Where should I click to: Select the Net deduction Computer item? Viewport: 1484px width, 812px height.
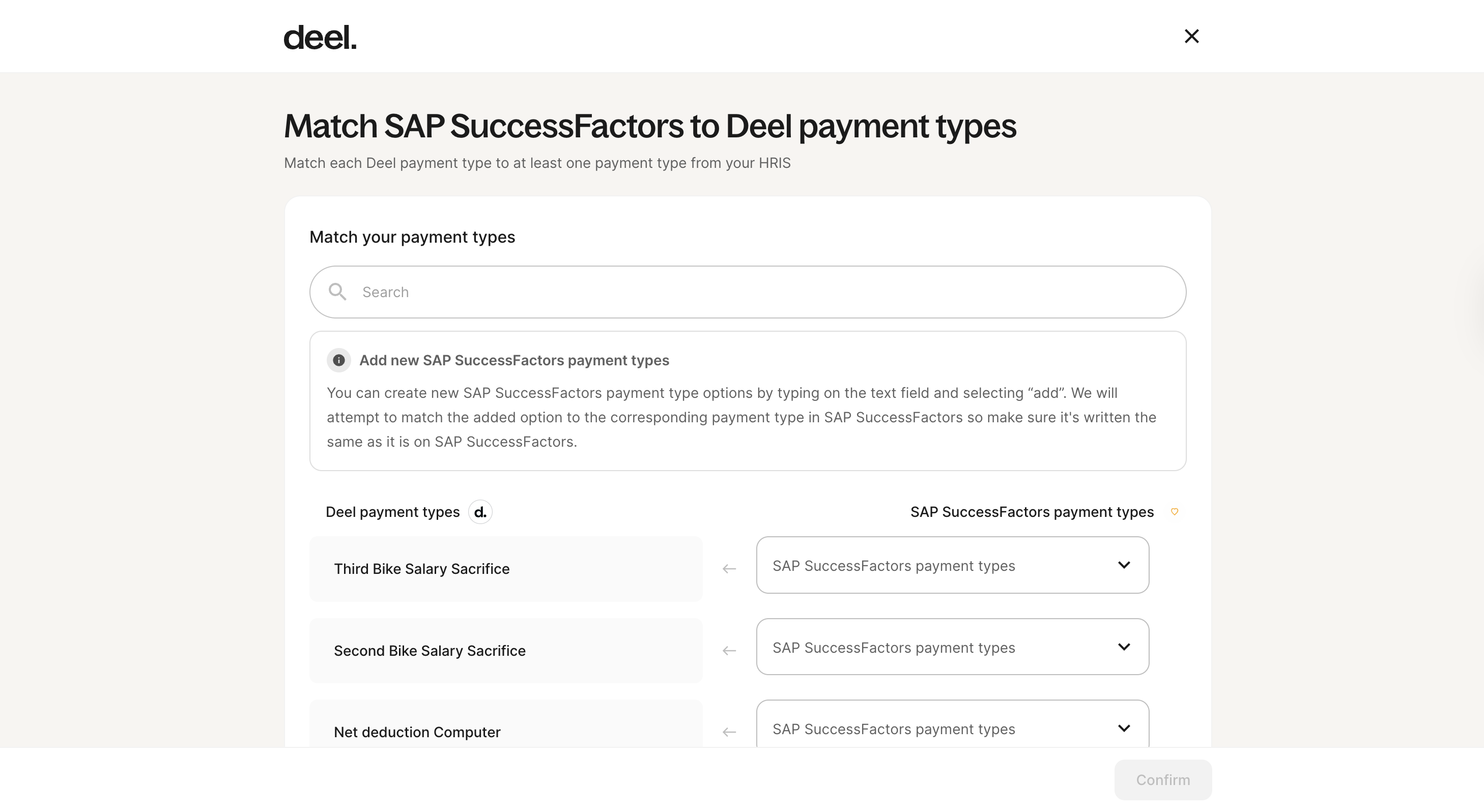506,724
